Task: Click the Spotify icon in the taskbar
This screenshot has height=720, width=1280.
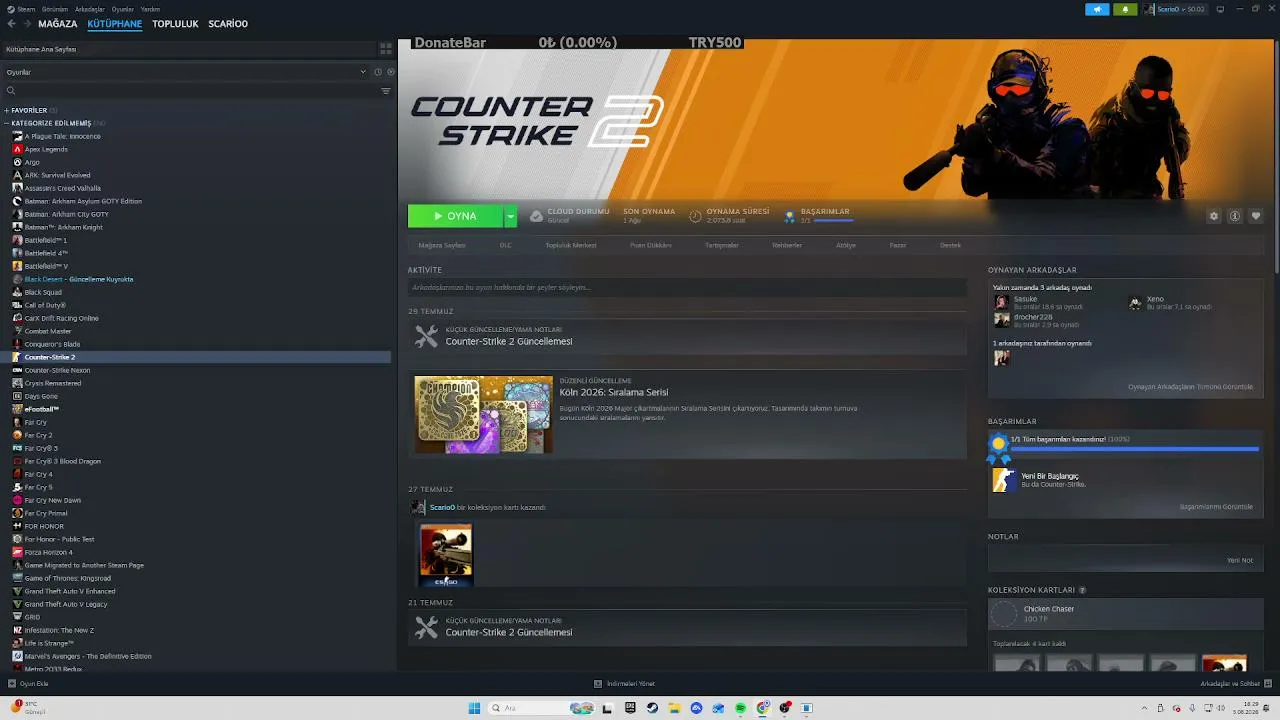Action: pyautogui.click(x=740, y=708)
